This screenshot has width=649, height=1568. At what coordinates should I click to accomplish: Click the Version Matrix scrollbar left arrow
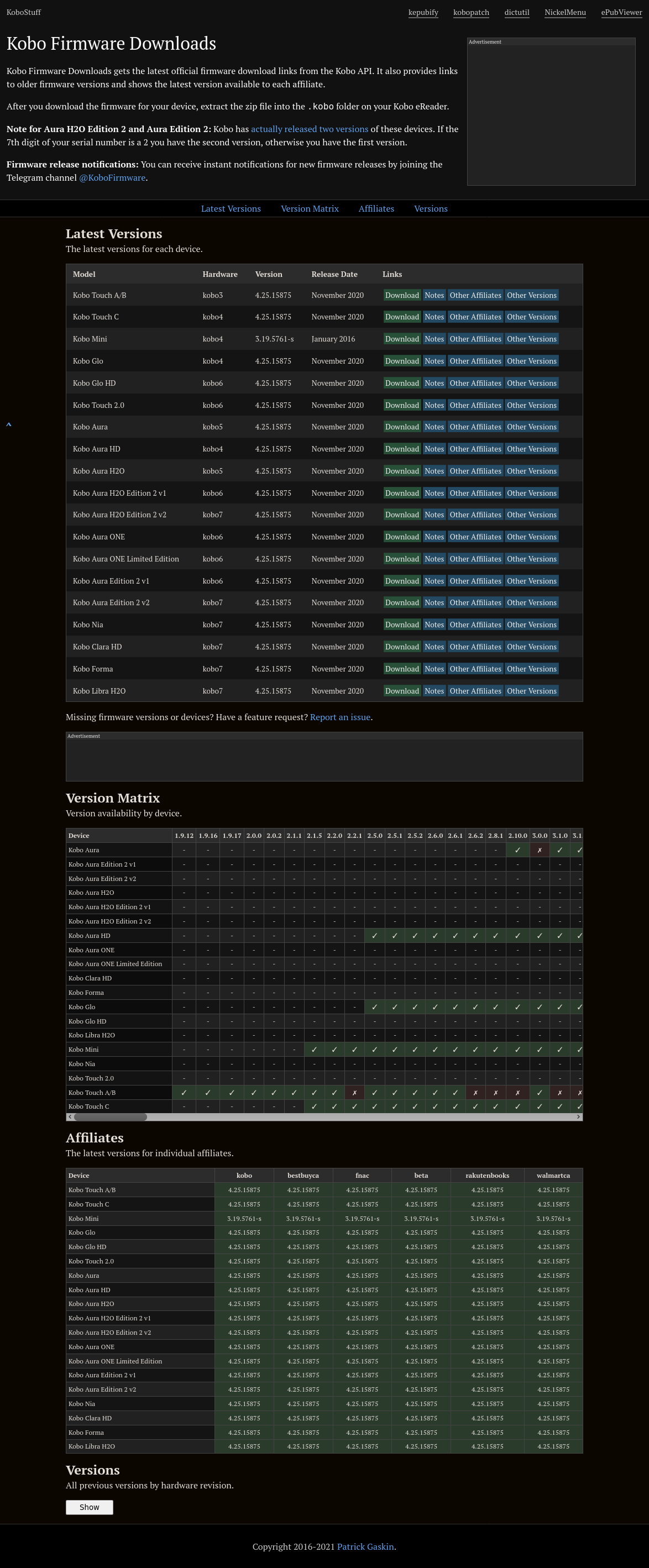click(70, 1117)
